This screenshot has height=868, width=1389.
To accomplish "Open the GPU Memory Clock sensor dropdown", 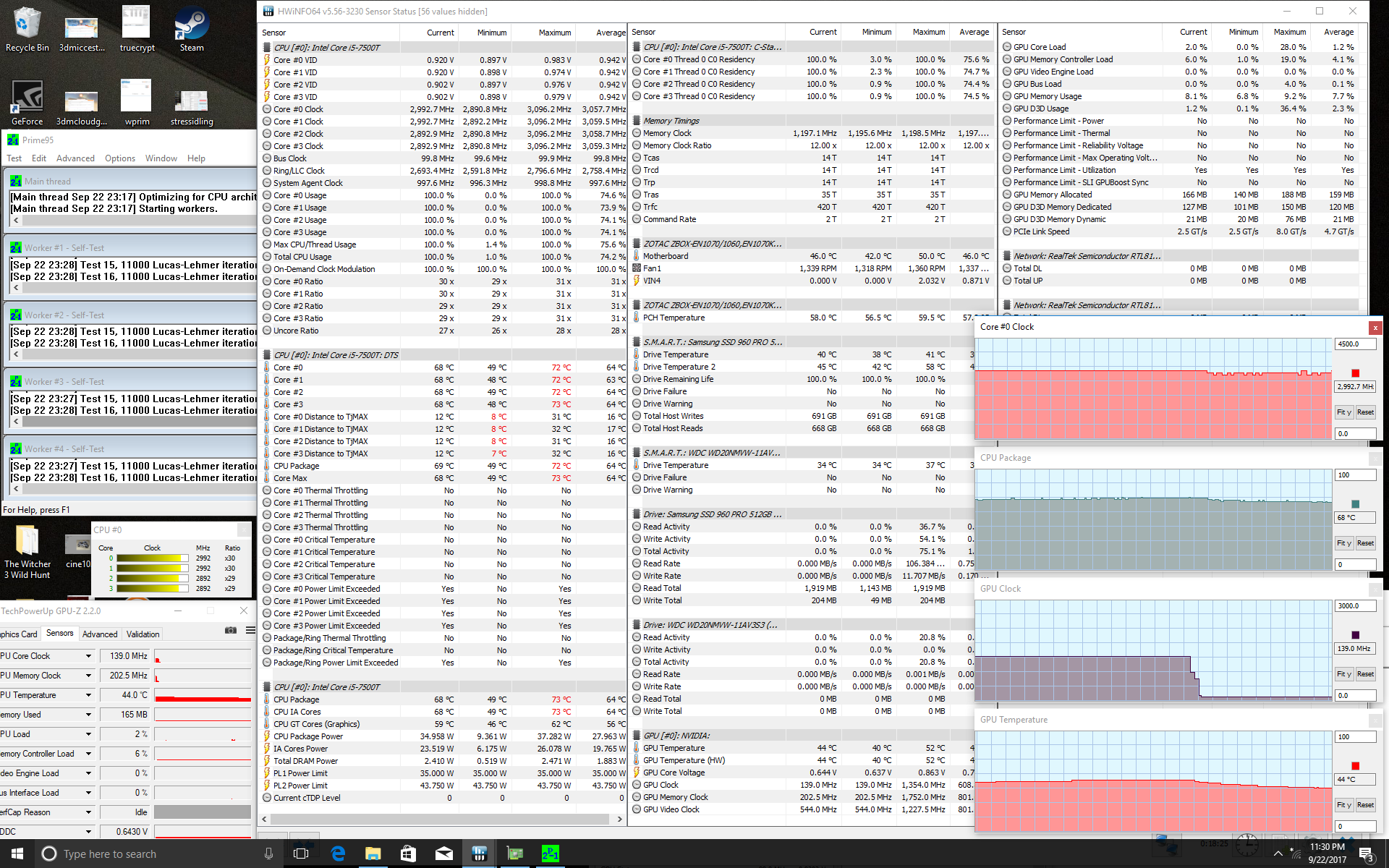I will [88, 676].
